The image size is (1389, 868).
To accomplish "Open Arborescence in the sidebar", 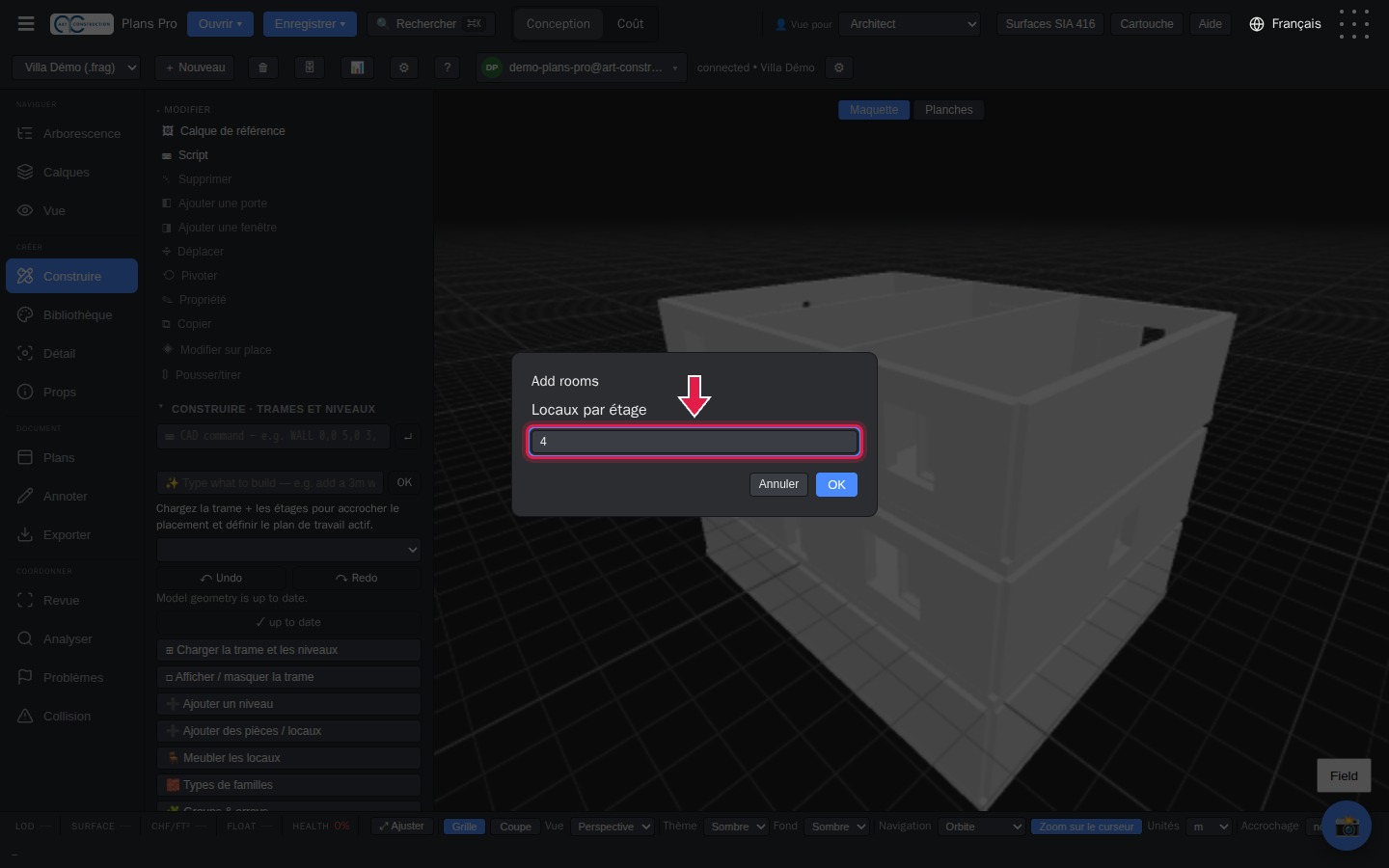I will click(x=71, y=134).
